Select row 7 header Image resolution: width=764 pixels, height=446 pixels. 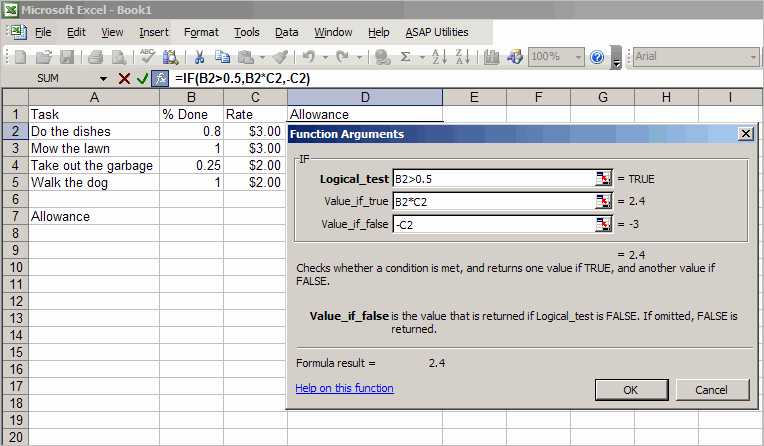(x=15, y=216)
